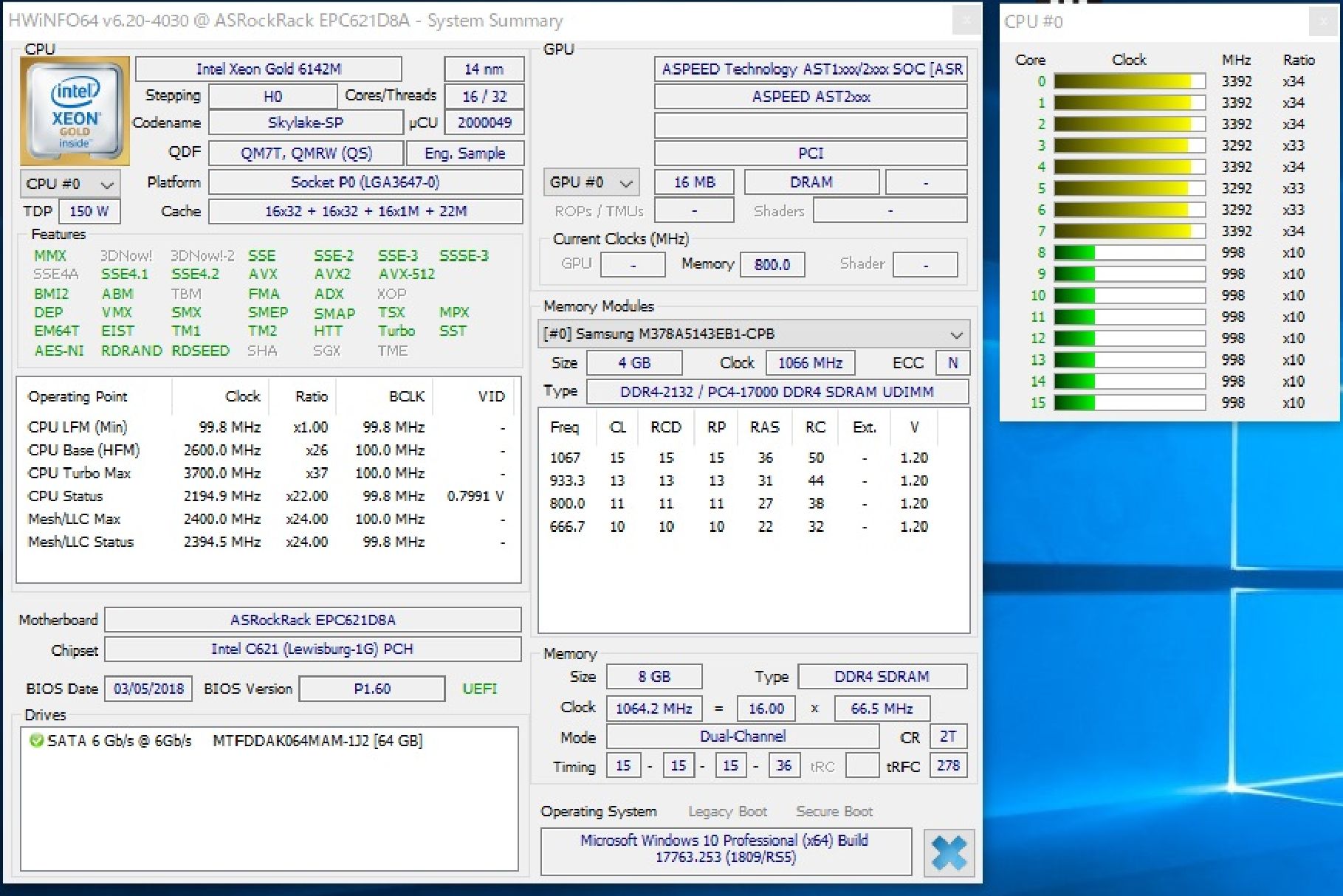This screenshot has width=1343, height=896.
Task: Click the Skylake-SP codename field
Action: pos(306,123)
